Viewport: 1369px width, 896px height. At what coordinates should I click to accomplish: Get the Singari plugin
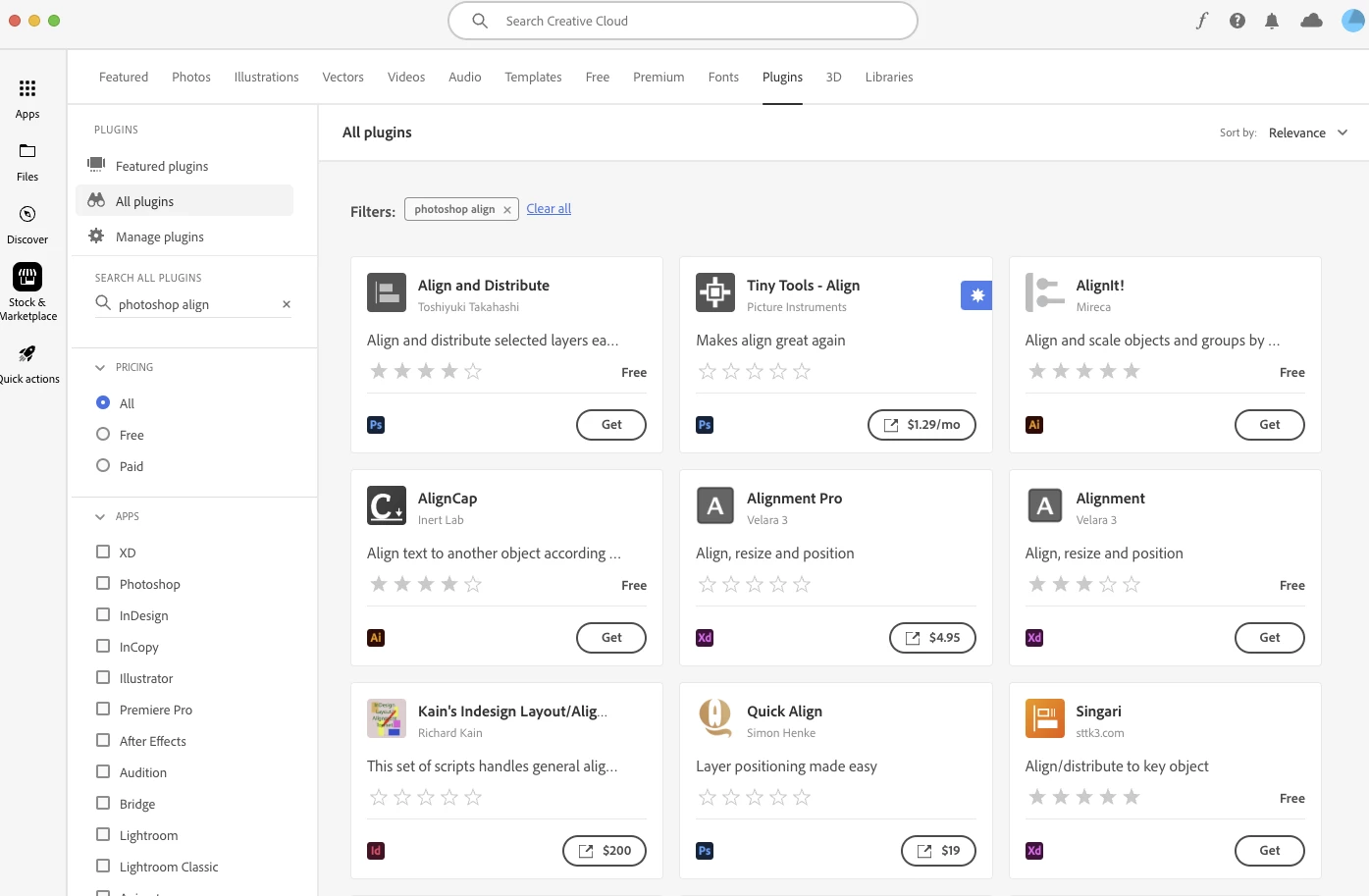(x=1270, y=851)
